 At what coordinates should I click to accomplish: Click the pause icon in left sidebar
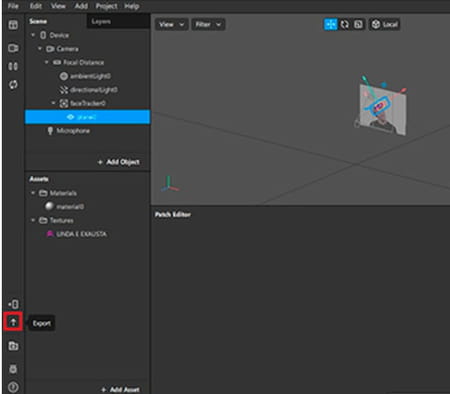[13, 66]
